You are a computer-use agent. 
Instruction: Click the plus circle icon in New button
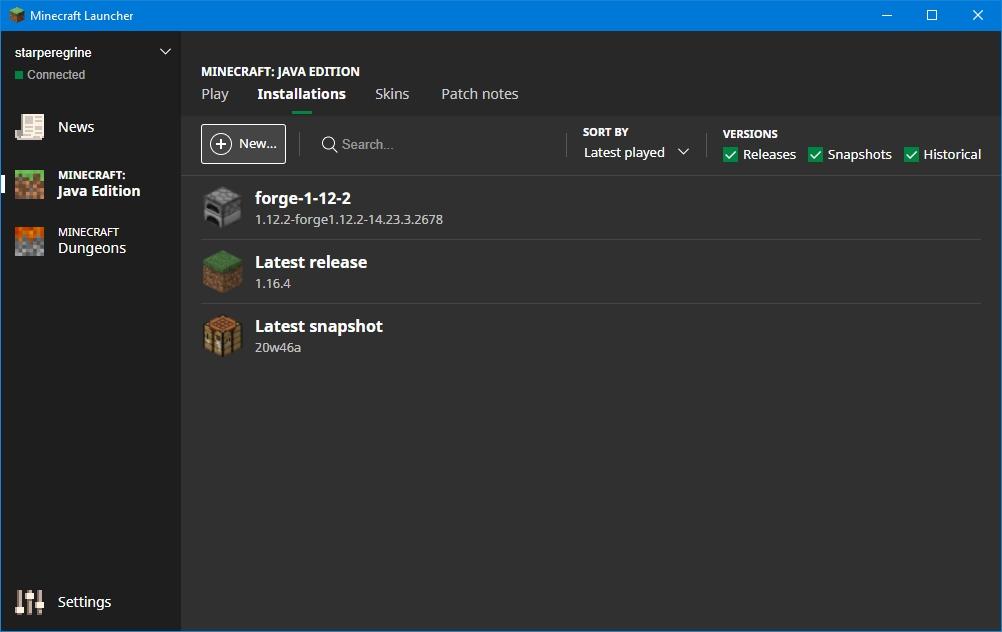coord(221,144)
